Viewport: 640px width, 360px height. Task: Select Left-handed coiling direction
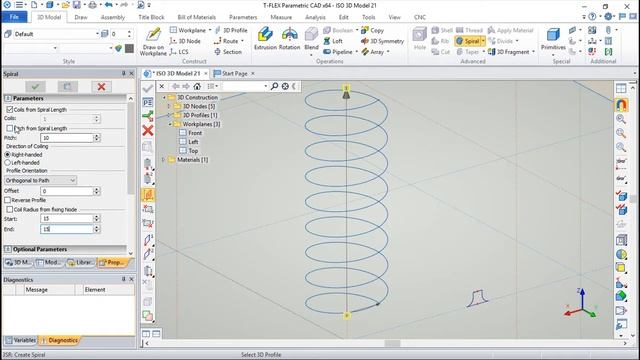pos(7,162)
